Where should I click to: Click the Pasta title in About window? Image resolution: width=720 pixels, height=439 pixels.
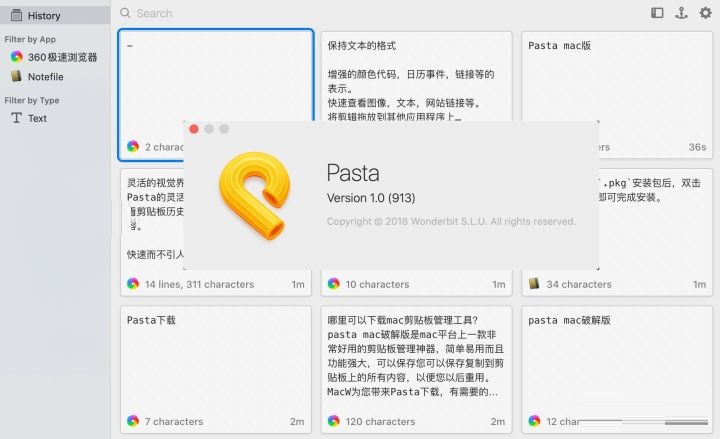(x=353, y=173)
